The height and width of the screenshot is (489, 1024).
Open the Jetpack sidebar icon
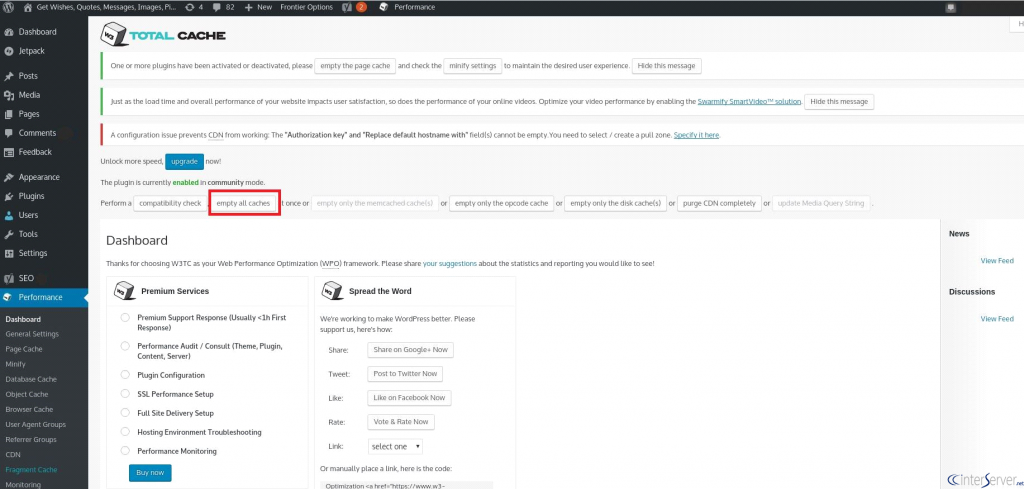point(9,51)
